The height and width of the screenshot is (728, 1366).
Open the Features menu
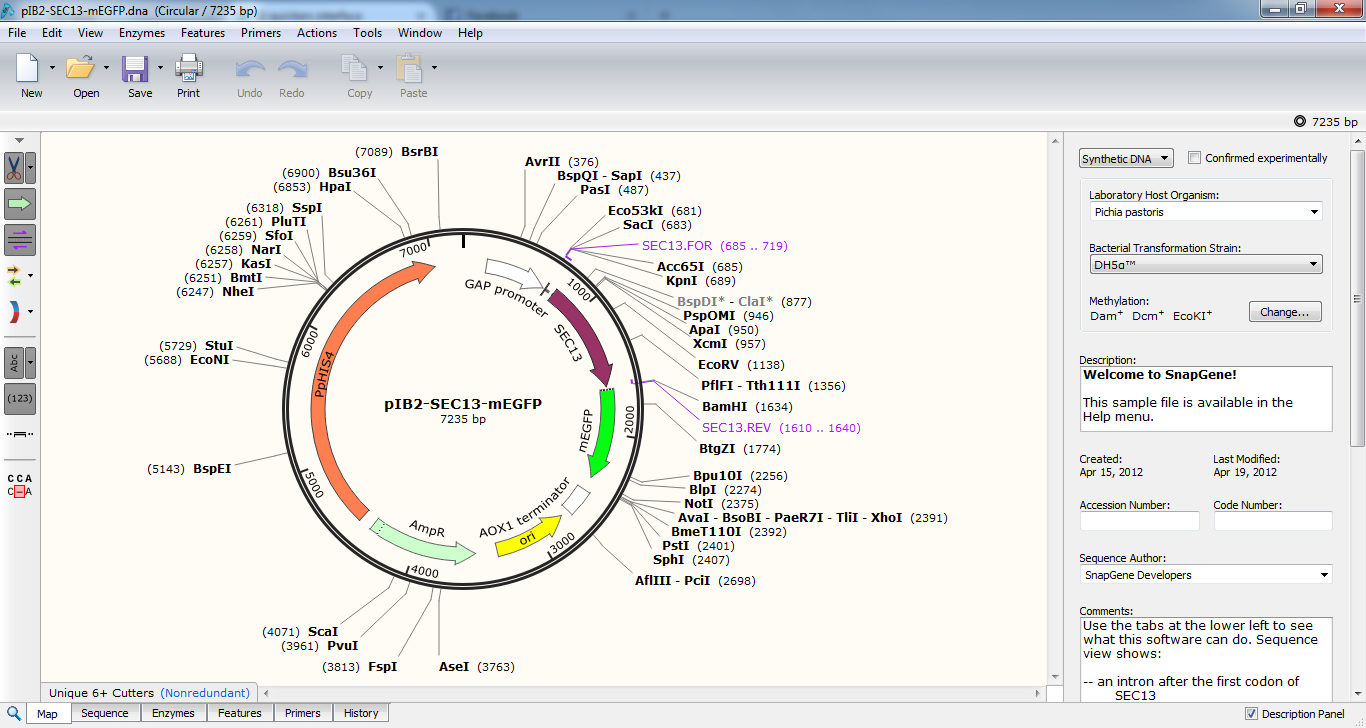(x=203, y=33)
